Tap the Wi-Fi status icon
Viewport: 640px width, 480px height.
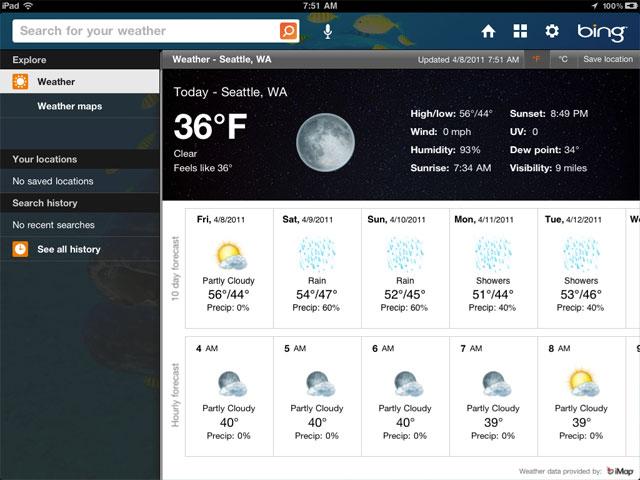pos(28,6)
